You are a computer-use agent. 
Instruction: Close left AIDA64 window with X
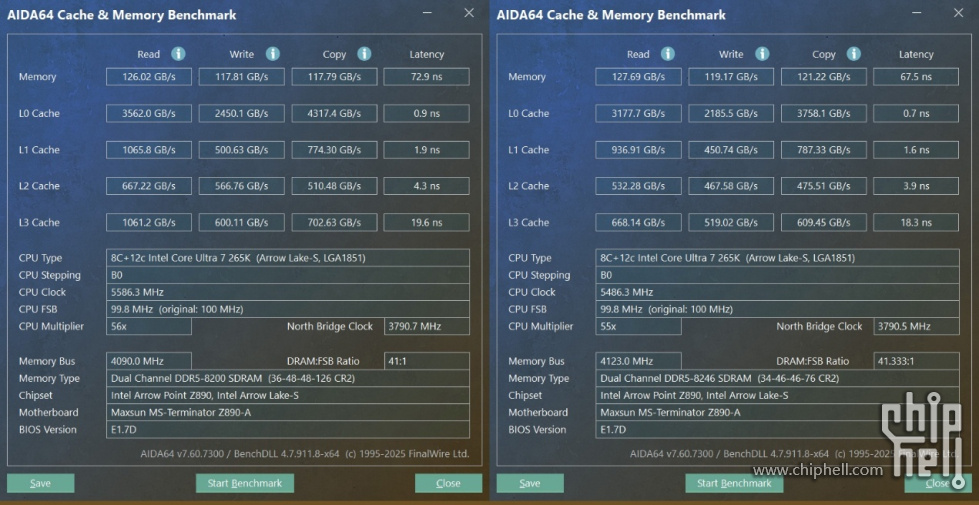pos(469,13)
